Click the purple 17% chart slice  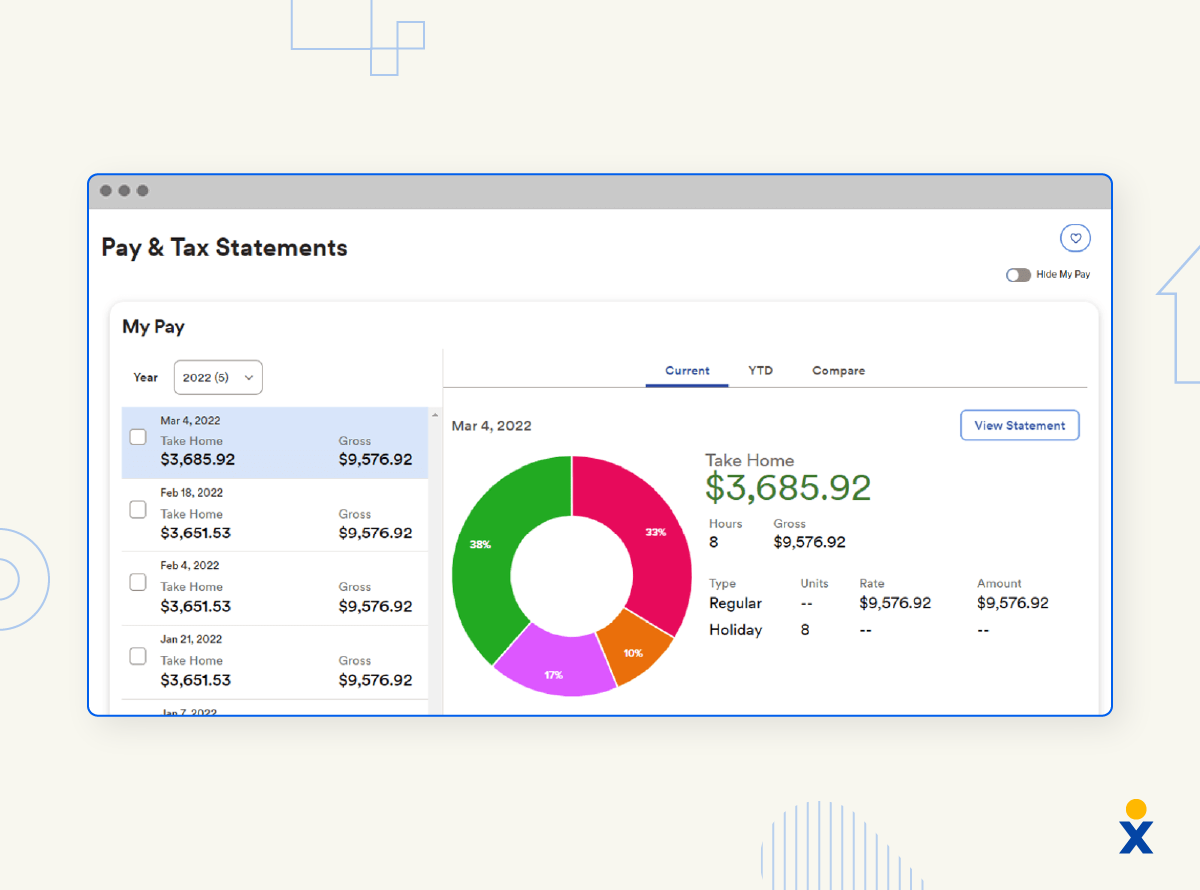coord(555,674)
